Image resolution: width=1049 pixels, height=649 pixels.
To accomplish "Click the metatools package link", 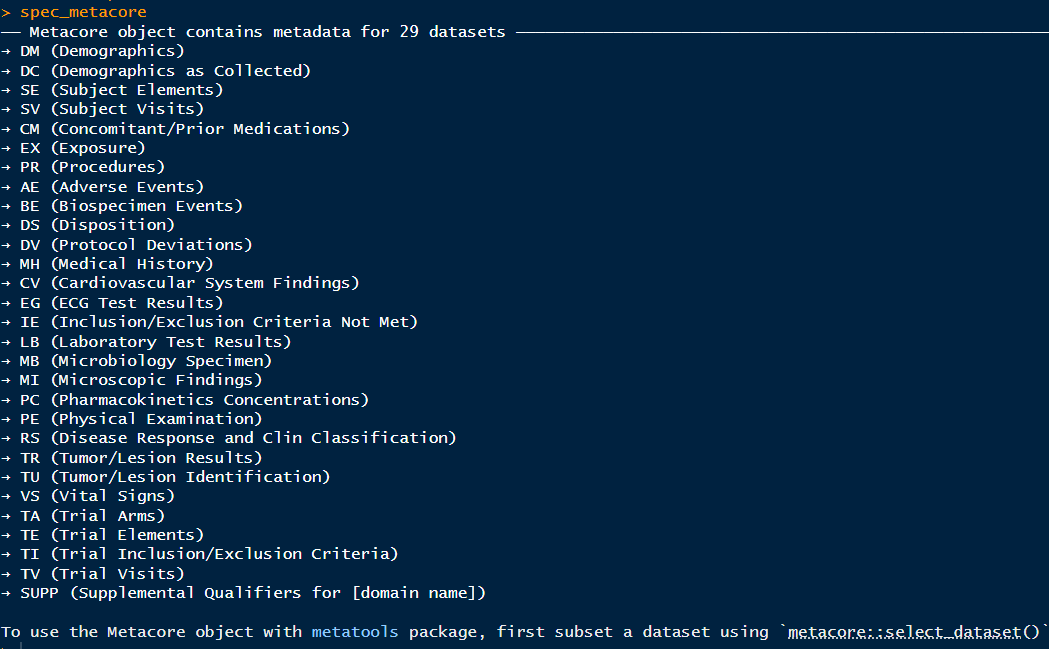I will click(x=354, y=631).
